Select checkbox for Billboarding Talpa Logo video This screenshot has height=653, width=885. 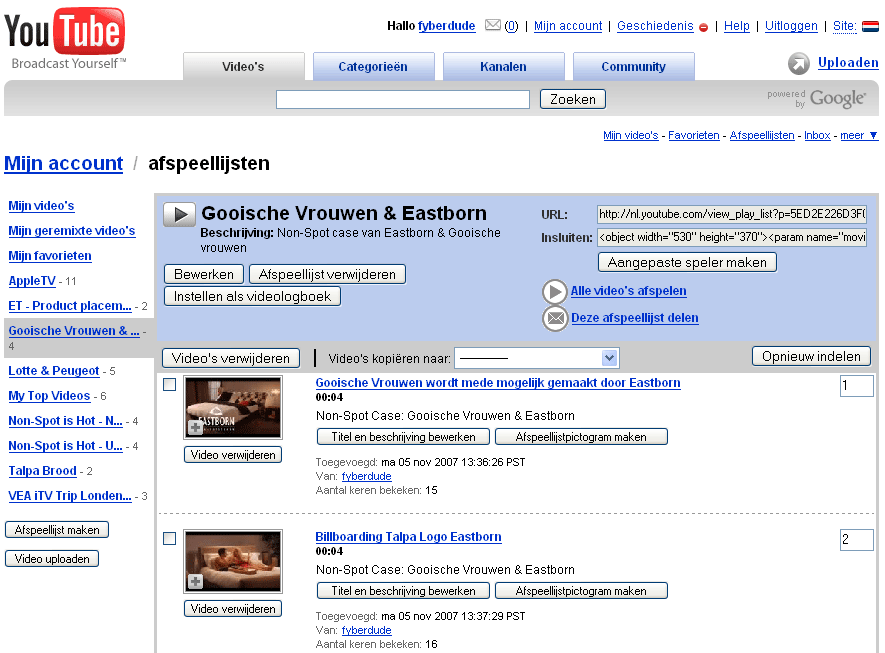click(x=169, y=538)
